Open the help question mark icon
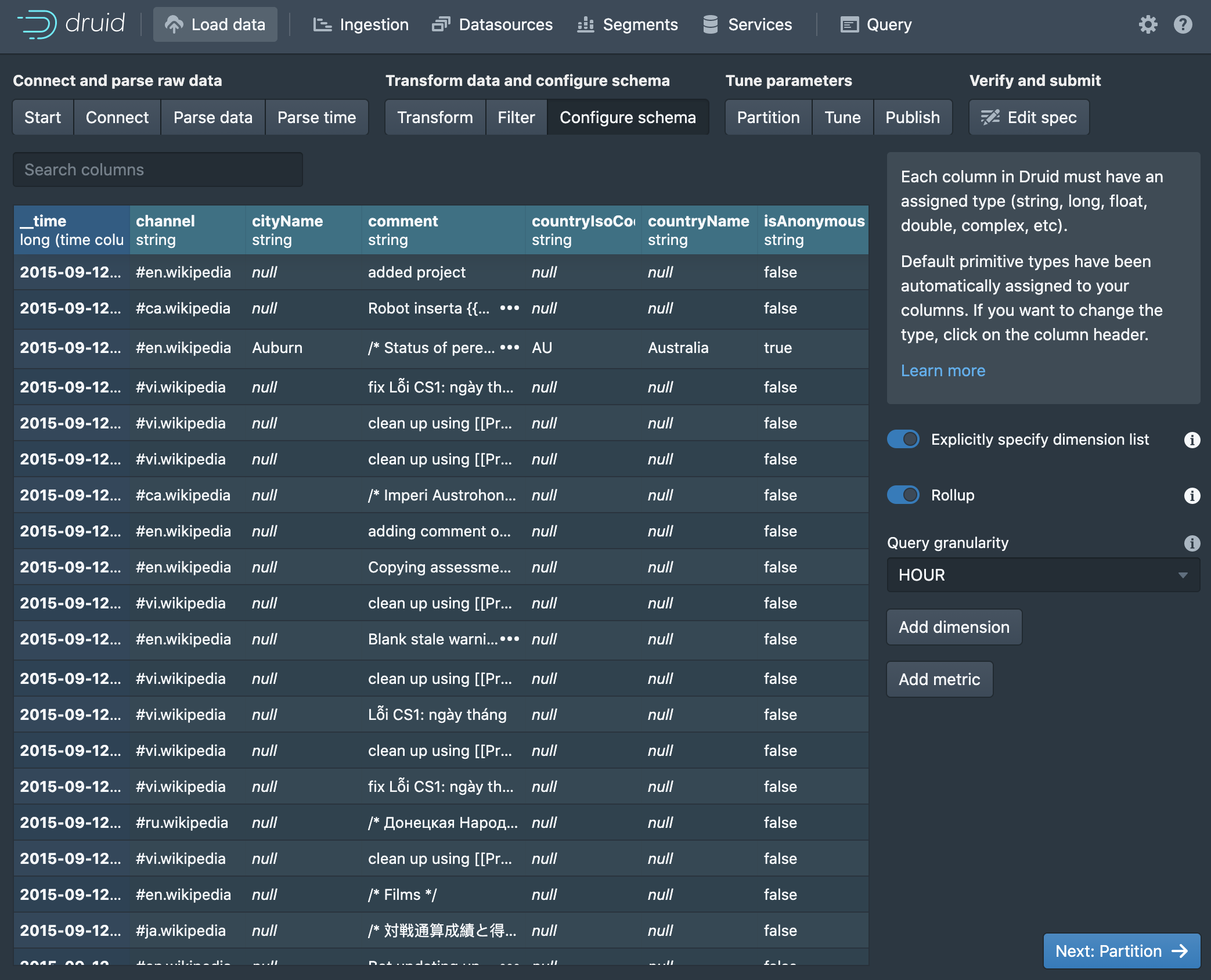 [1183, 24]
